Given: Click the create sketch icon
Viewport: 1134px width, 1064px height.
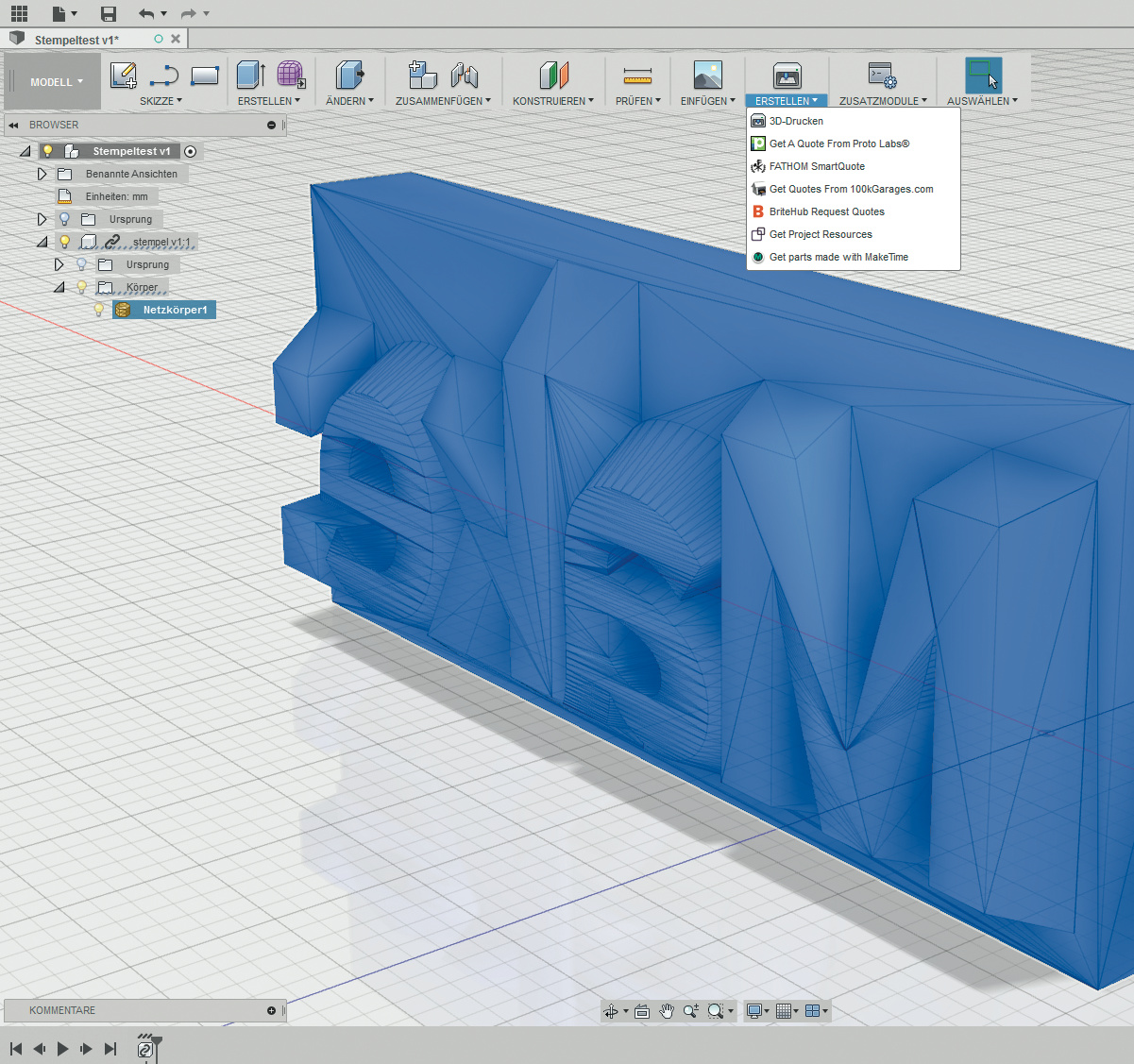Looking at the screenshot, I should (124, 76).
